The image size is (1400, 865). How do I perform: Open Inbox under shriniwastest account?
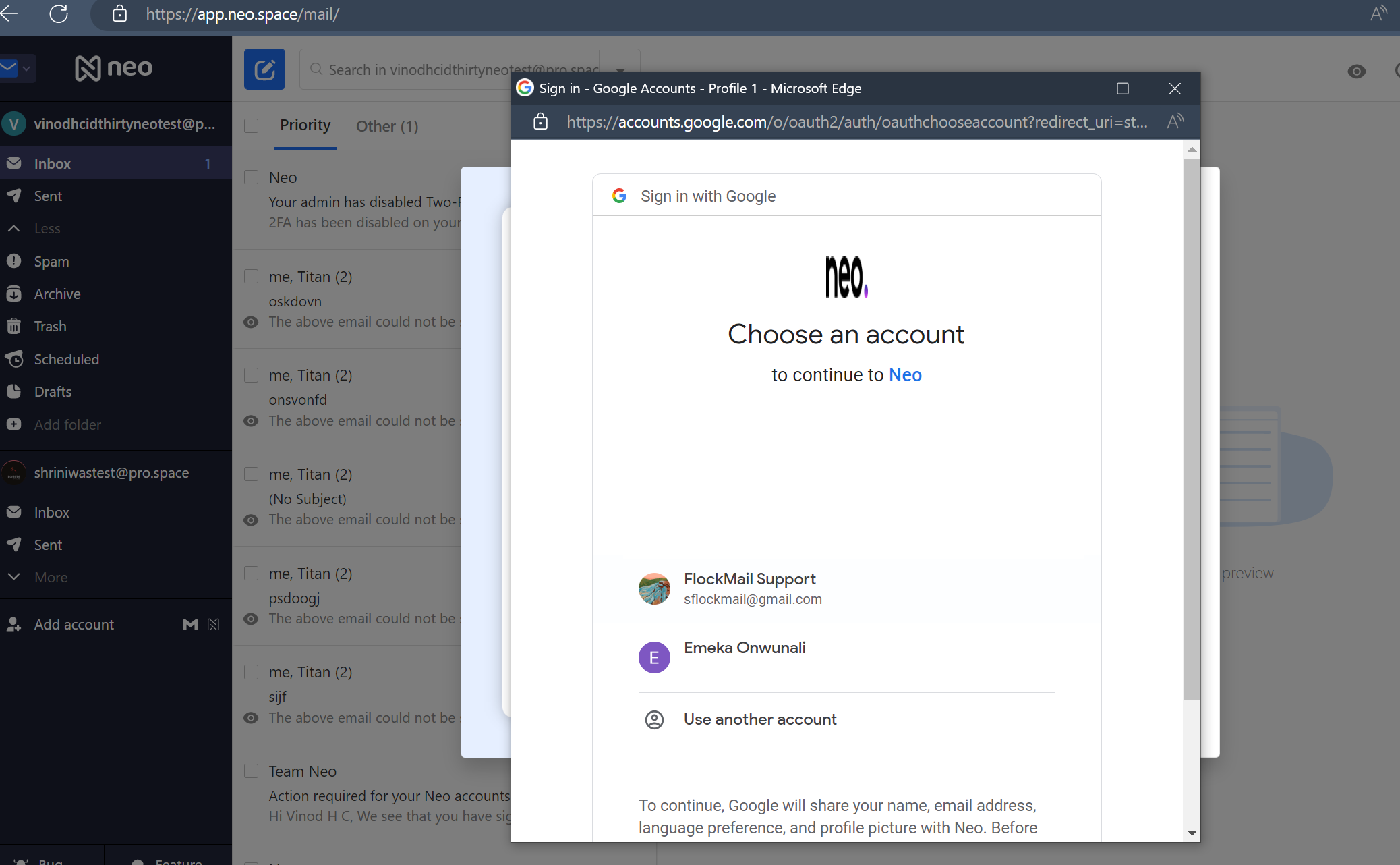pyautogui.click(x=116, y=512)
